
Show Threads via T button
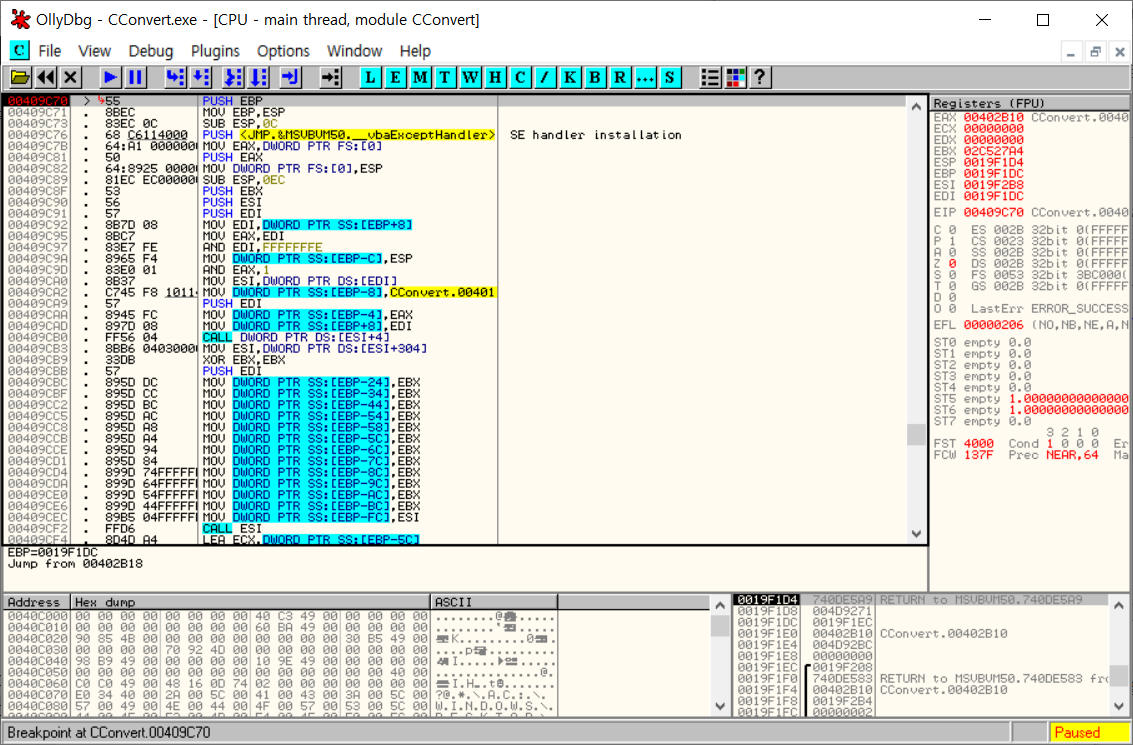point(445,77)
